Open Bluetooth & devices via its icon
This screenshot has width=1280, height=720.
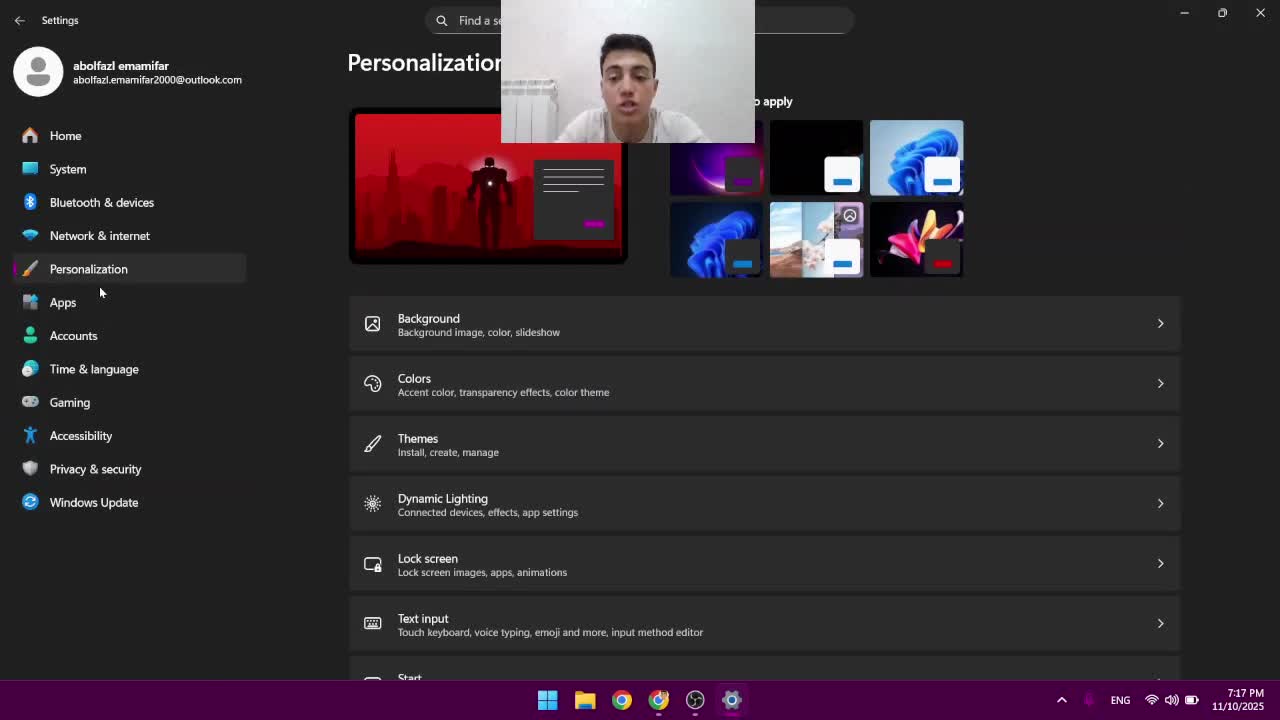30,202
